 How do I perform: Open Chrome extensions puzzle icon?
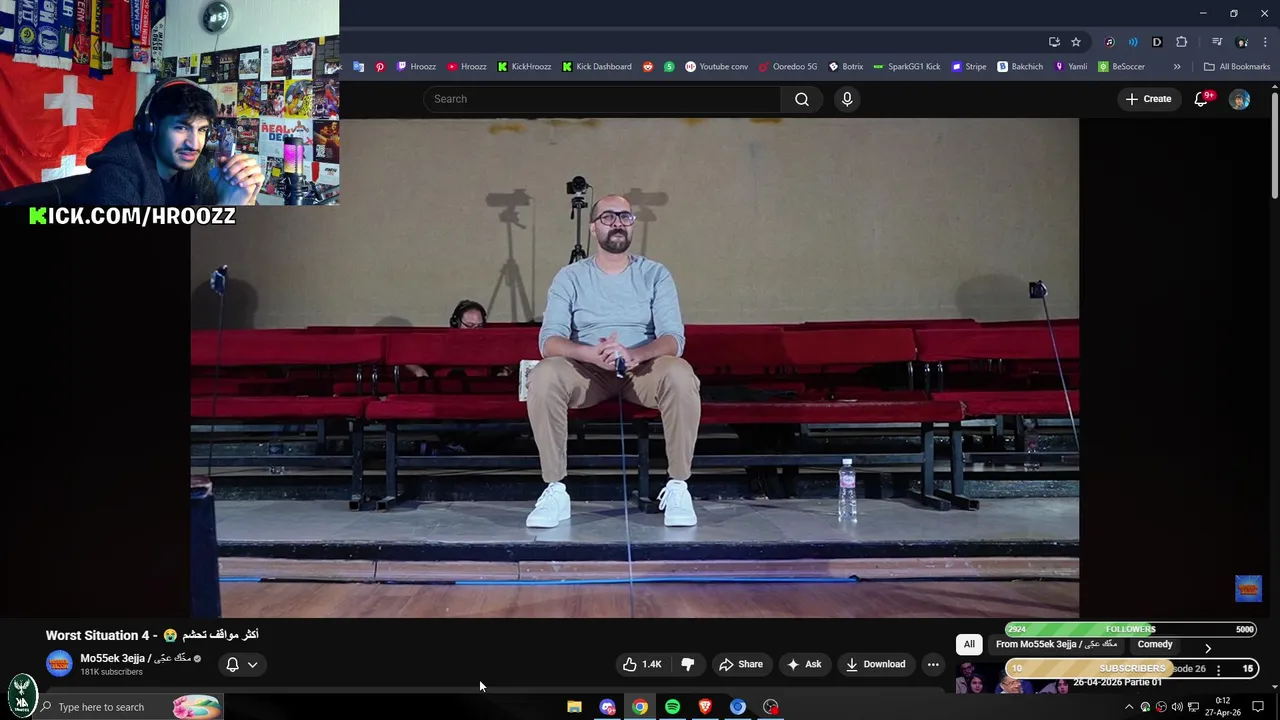coord(1182,42)
